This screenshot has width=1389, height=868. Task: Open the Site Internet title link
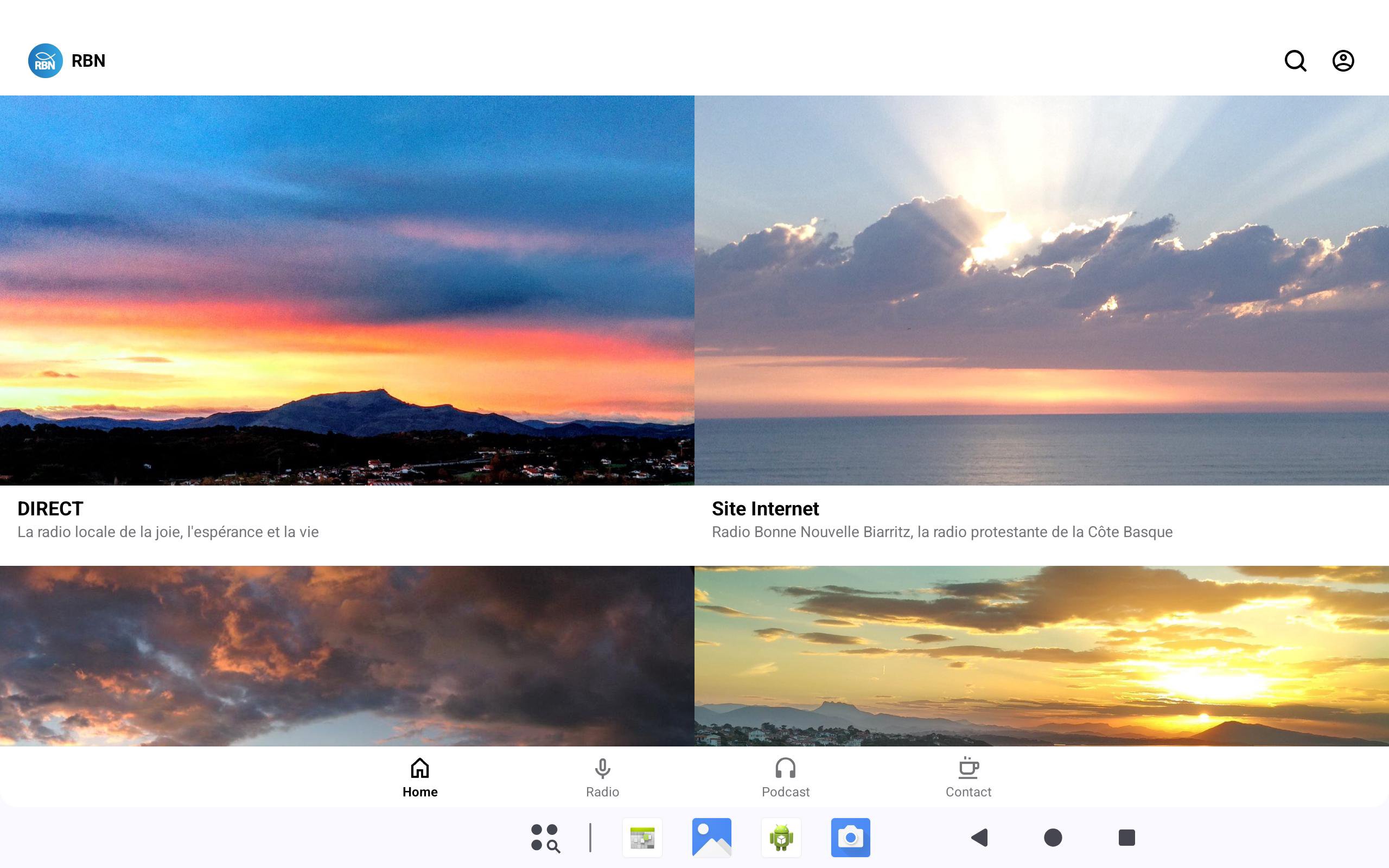pos(765,509)
